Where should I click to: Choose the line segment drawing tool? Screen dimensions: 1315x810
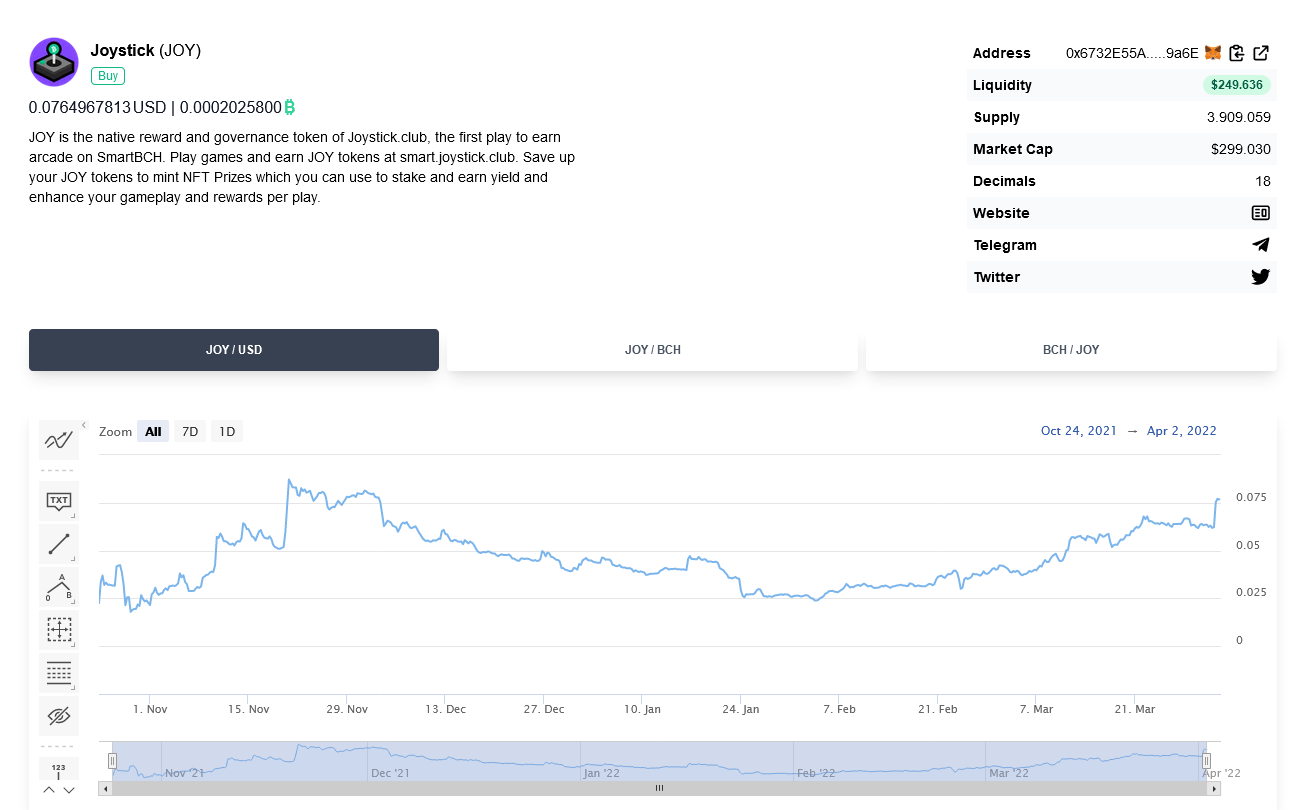pos(59,544)
